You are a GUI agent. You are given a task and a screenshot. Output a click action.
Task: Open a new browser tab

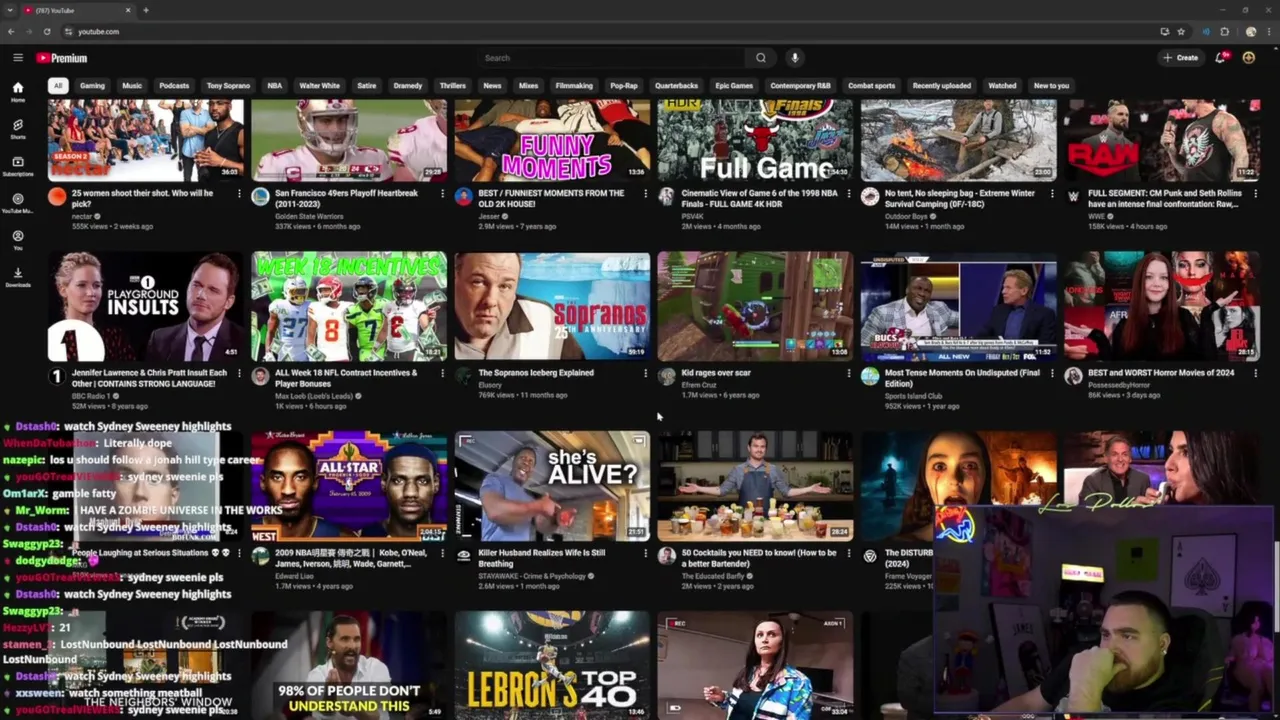(x=146, y=10)
